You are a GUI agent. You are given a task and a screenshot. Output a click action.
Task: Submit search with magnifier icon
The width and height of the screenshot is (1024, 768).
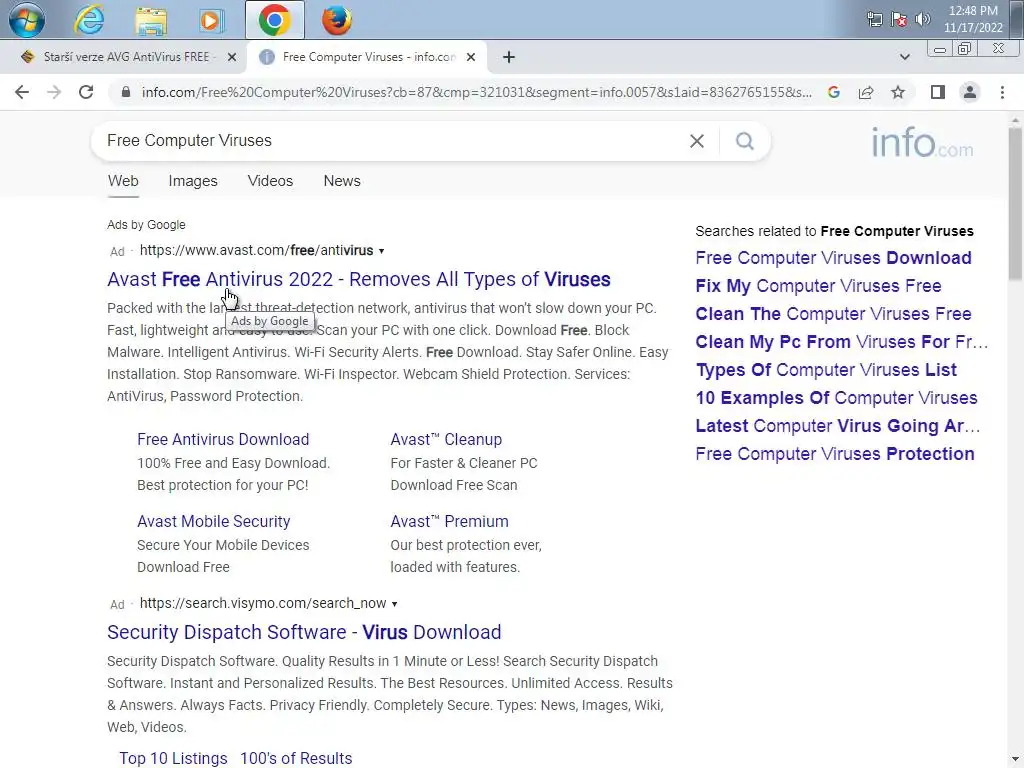point(744,141)
